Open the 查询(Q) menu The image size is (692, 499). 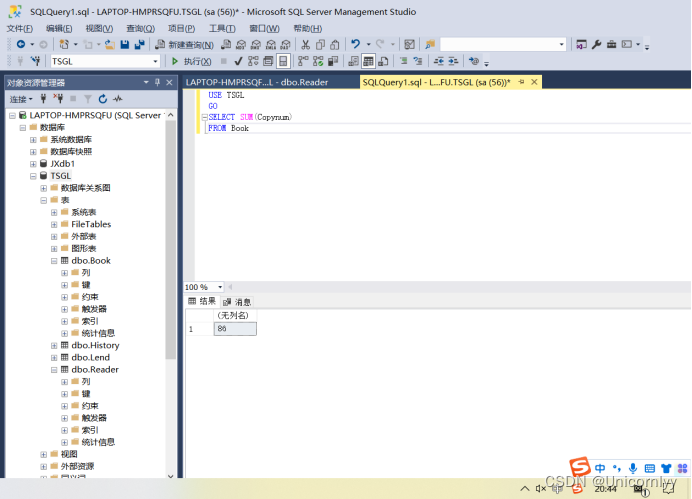point(140,29)
